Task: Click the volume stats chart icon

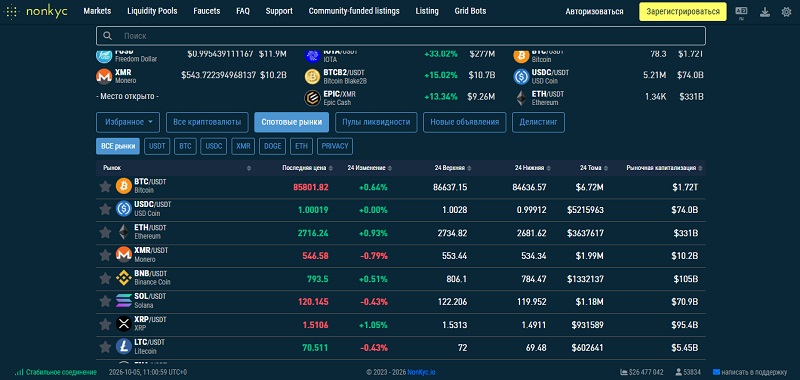Action: click(623, 372)
